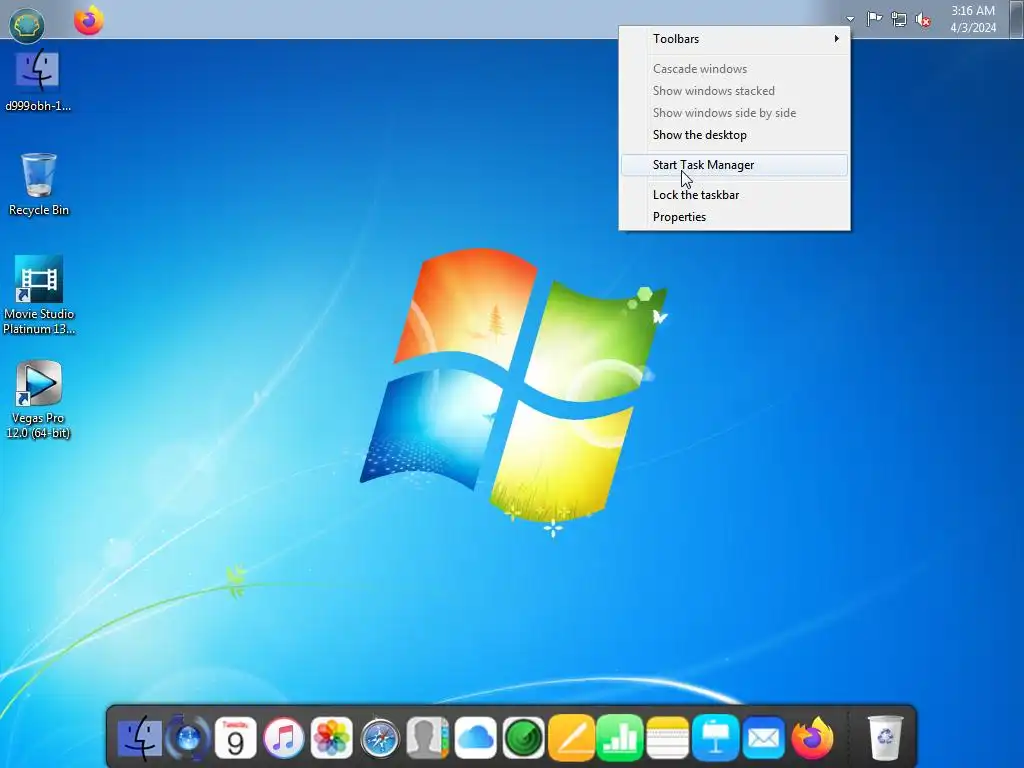Open the Notes dock icon
Screen dimensions: 1024x768
667,739
